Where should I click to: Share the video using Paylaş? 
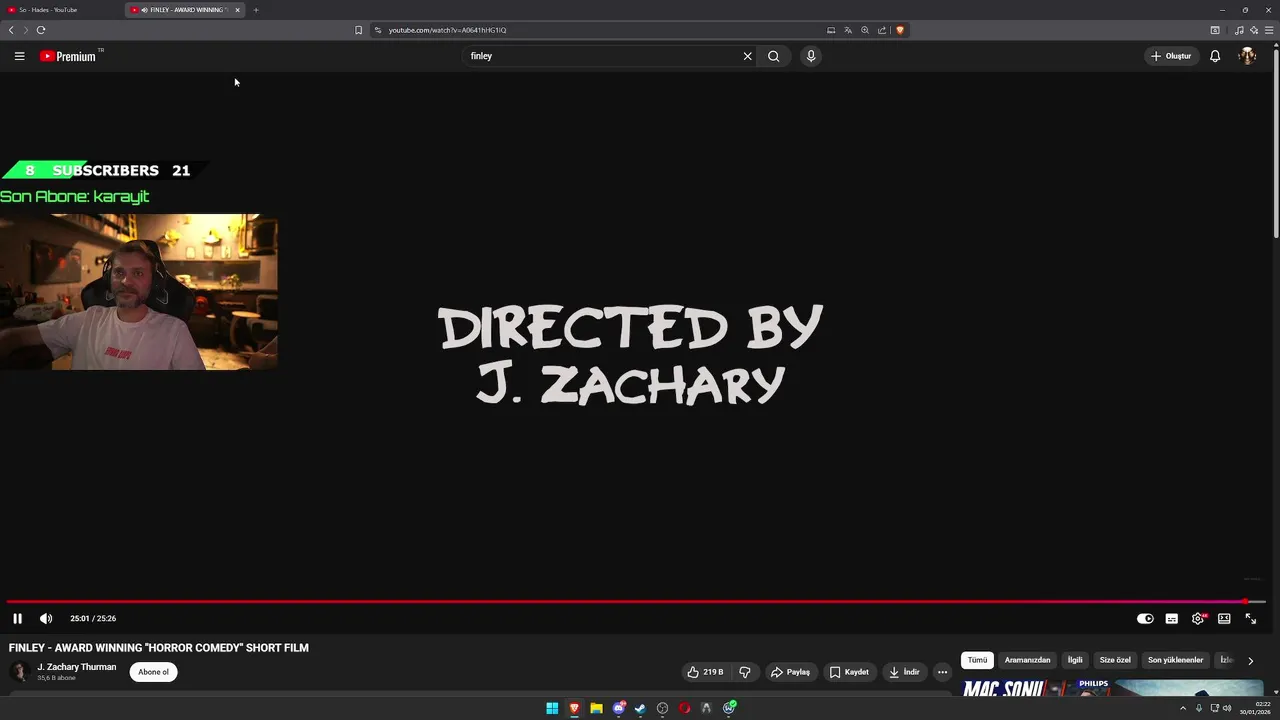click(790, 672)
